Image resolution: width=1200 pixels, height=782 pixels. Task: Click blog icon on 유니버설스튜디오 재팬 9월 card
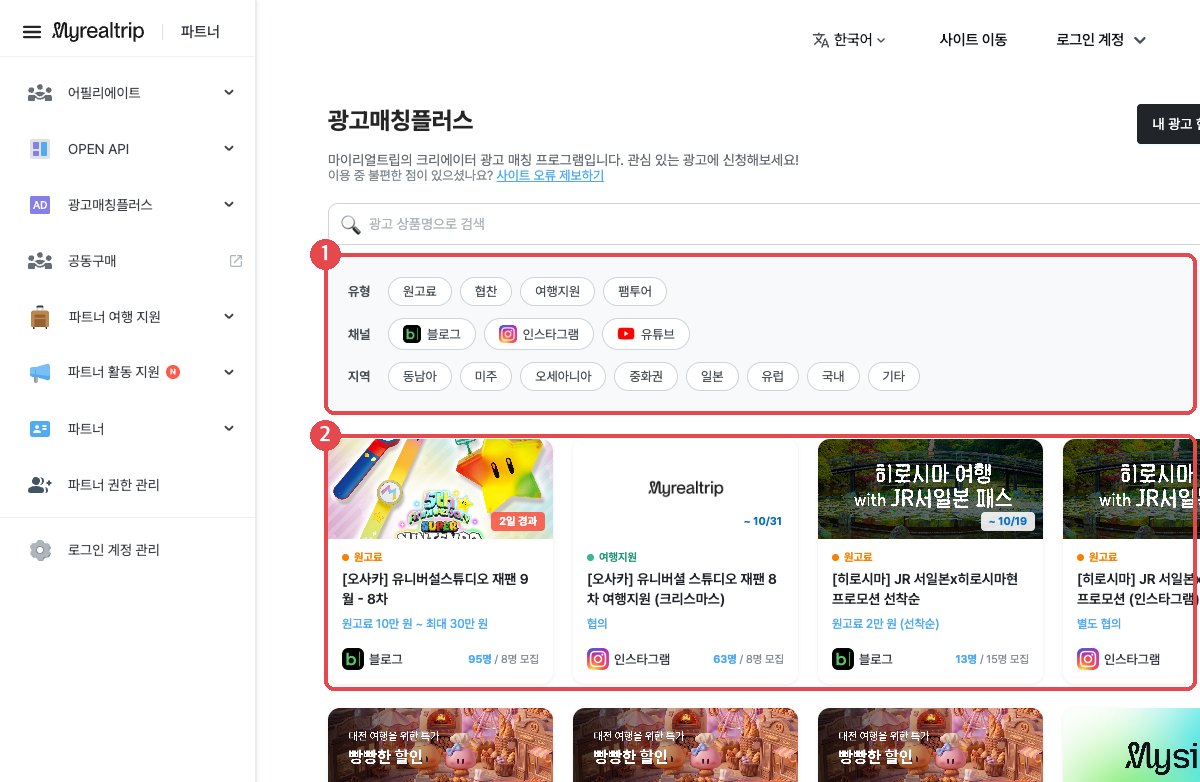point(352,659)
